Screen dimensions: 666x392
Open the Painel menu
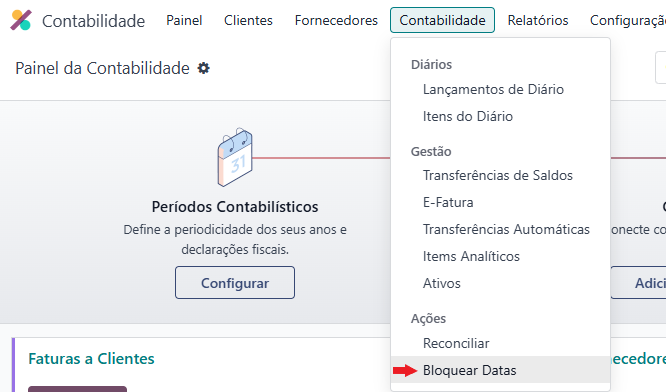click(184, 20)
